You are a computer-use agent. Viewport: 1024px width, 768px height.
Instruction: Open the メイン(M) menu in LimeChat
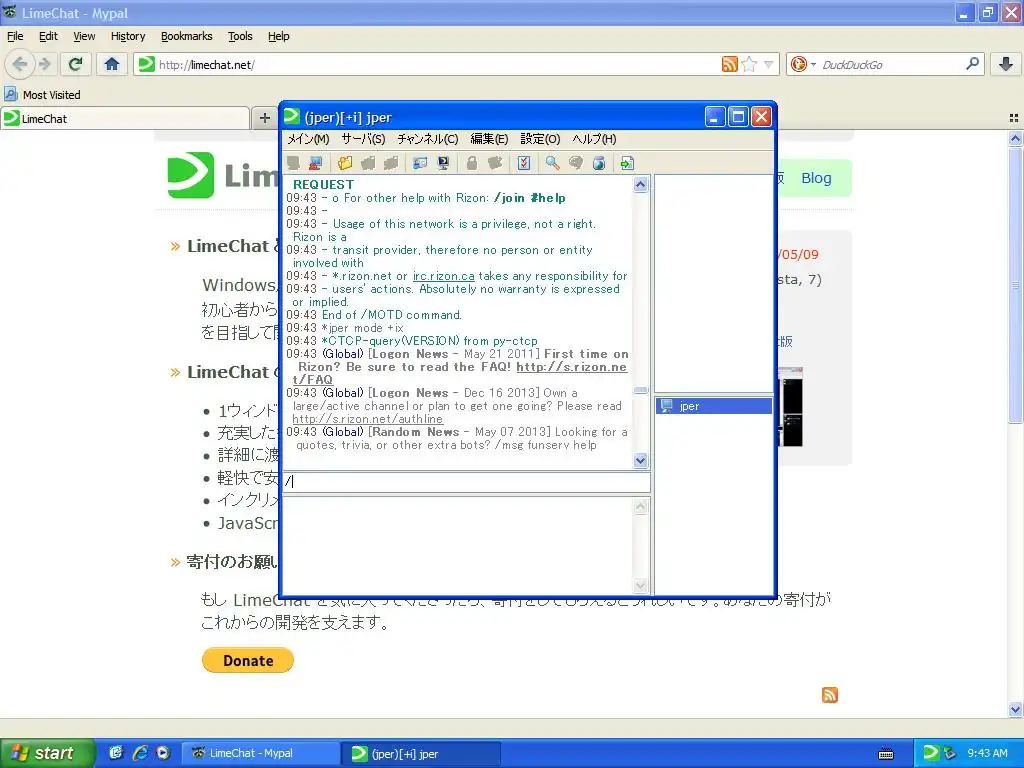[308, 139]
